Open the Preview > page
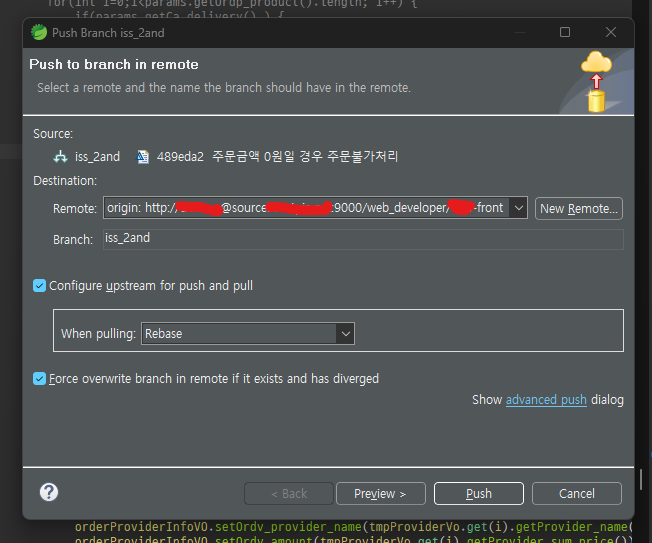Viewport: 652px width, 543px height. [380, 494]
